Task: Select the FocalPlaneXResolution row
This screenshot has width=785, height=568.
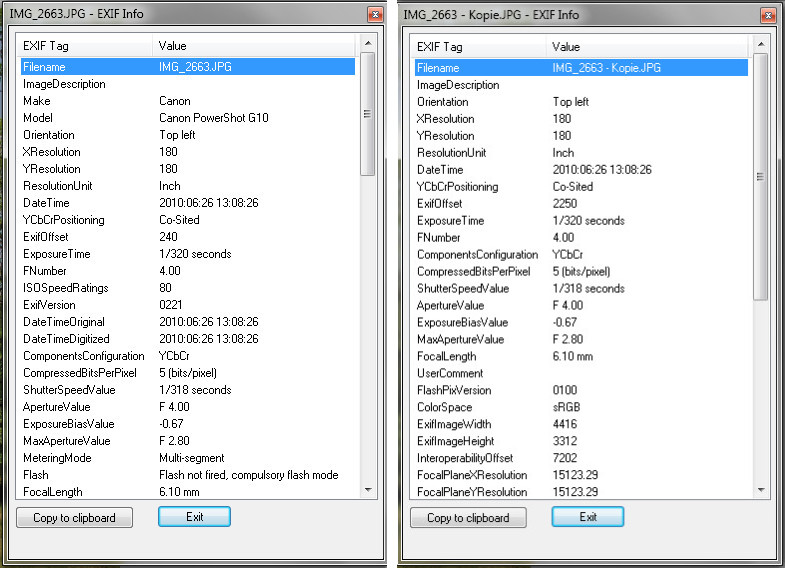Action: click(581, 475)
